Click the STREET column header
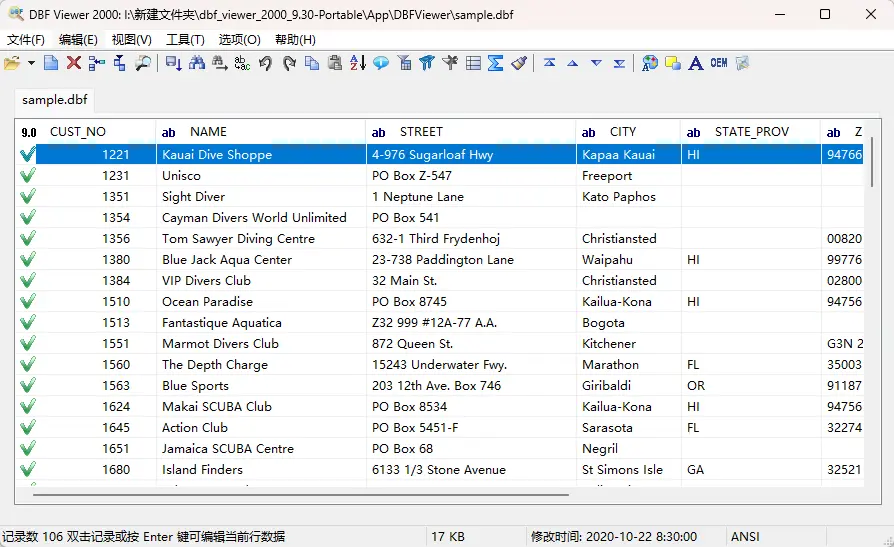 (470, 132)
